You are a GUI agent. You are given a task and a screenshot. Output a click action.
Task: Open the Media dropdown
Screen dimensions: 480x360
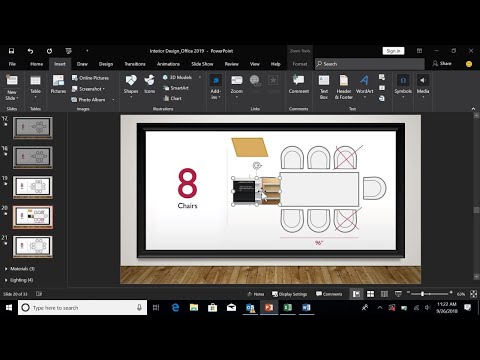[x=423, y=86]
